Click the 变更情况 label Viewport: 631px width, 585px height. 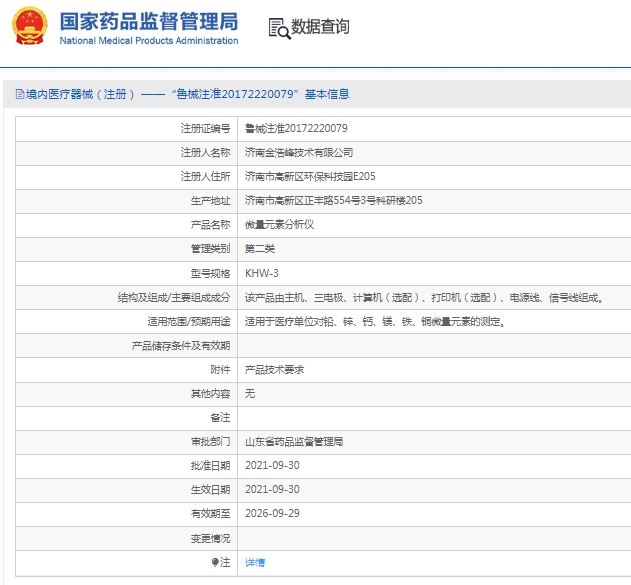[x=210, y=538]
